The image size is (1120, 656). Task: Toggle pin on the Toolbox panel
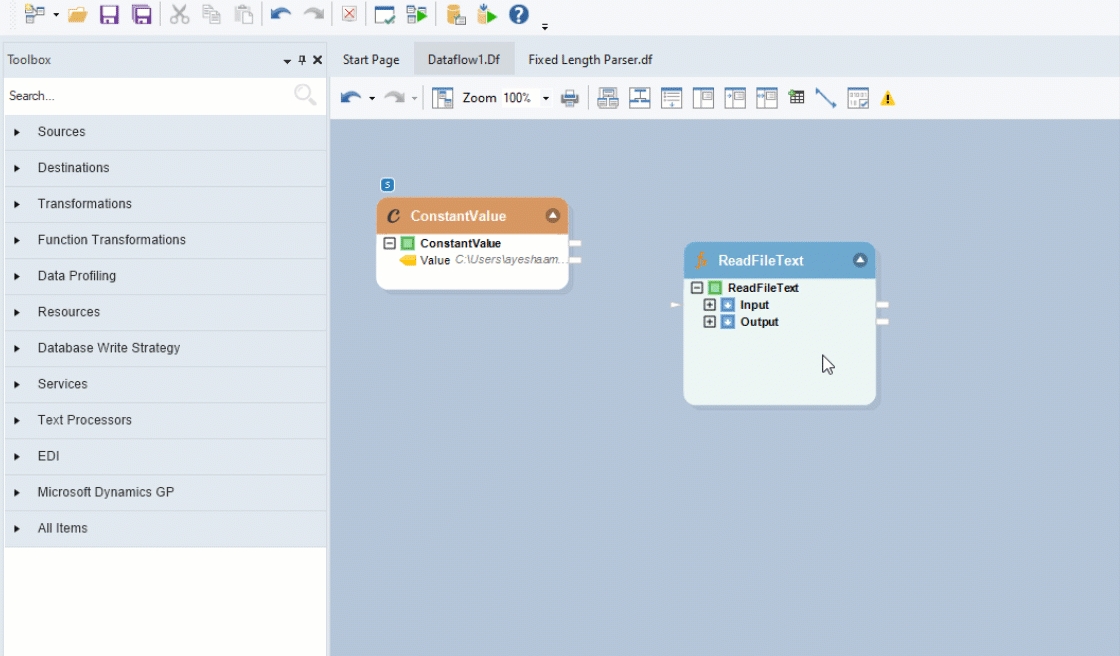[x=302, y=60]
